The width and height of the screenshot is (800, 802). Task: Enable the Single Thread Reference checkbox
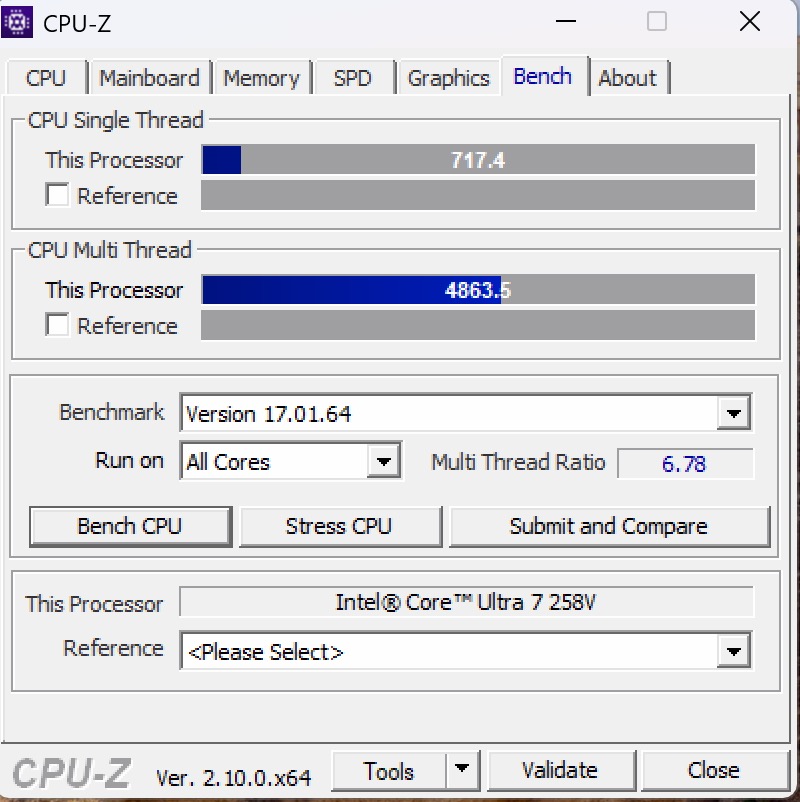(57, 195)
